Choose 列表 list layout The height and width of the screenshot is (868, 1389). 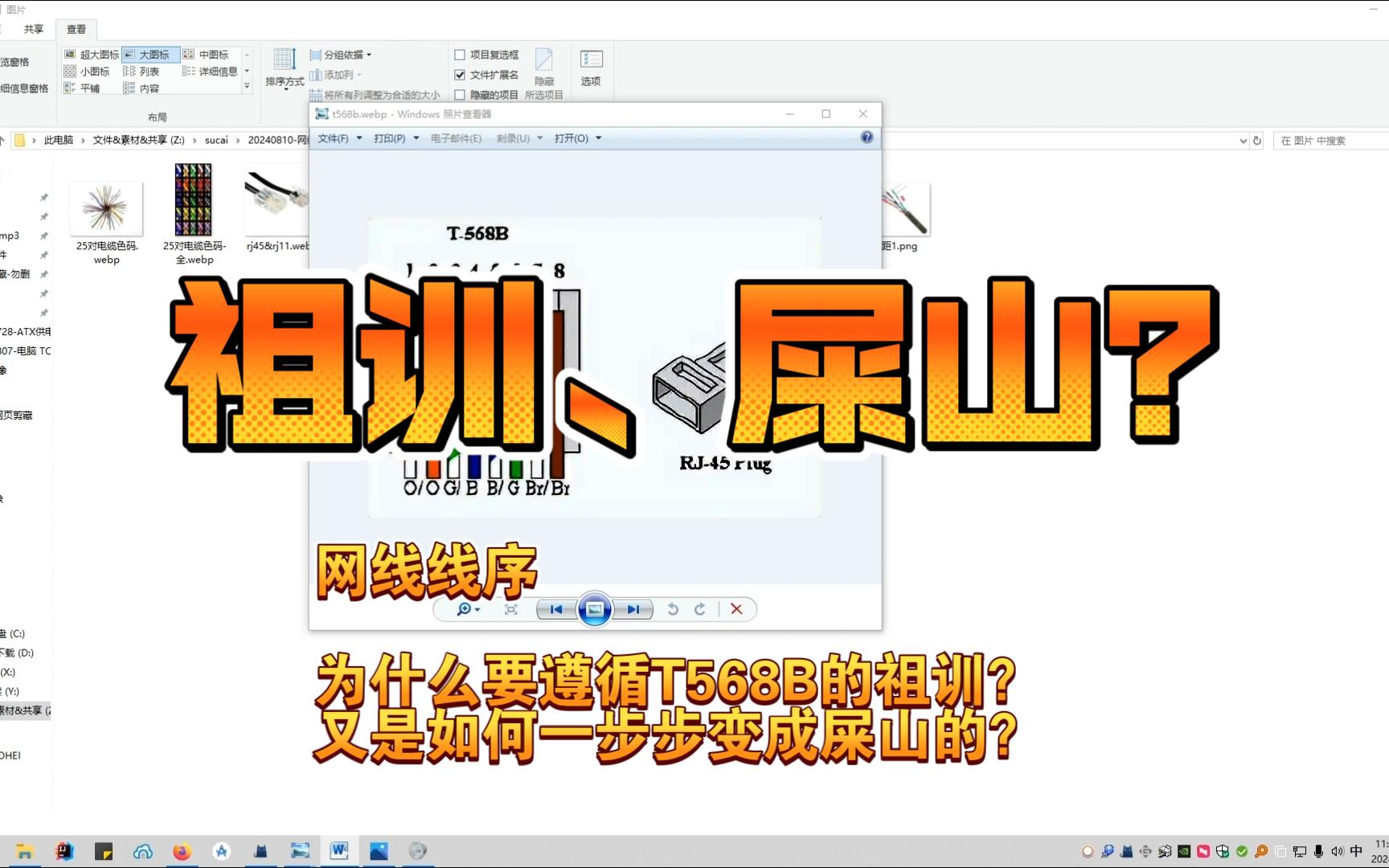[x=141, y=72]
